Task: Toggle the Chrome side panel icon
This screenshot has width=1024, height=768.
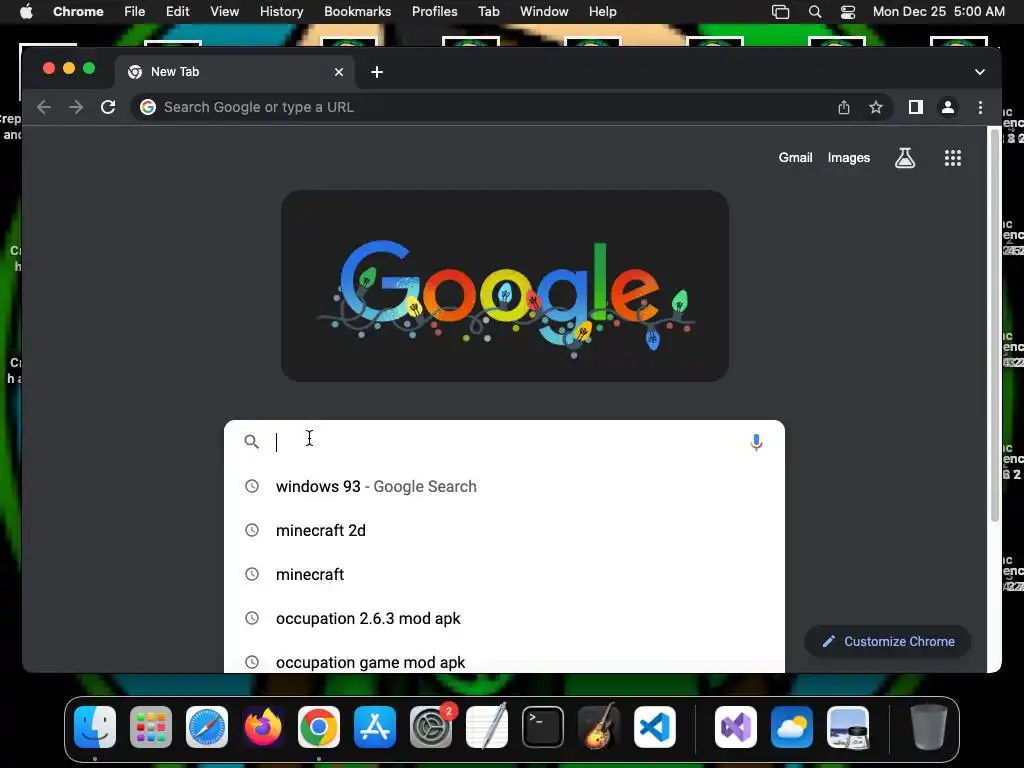Action: (x=916, y=107)
